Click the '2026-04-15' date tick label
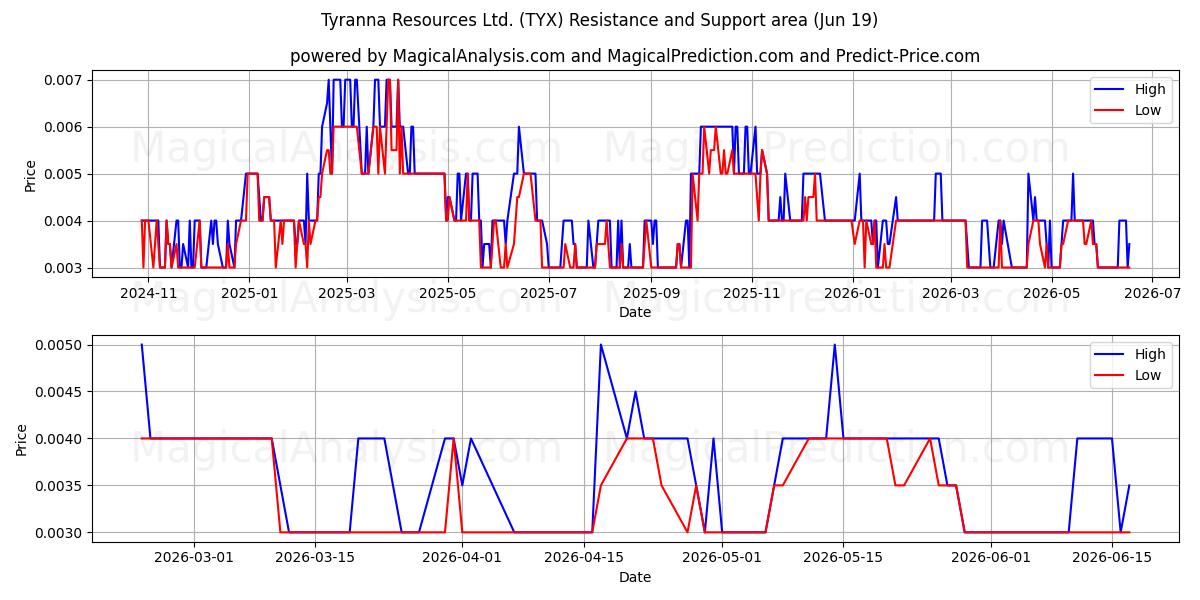1200x600 pixels. [583, 558]
